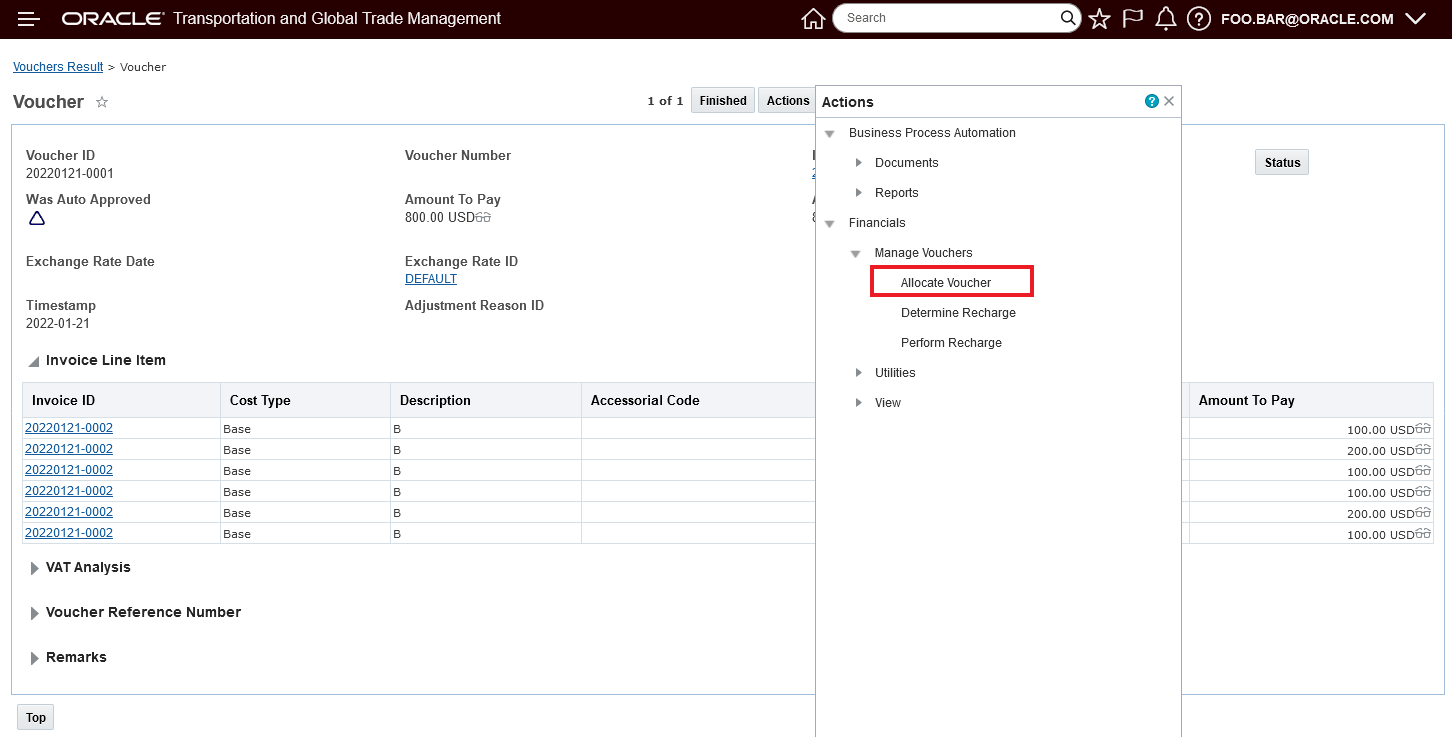Screen dimensions: 1452x737
Task: Expand the VAT Analysis section
Action: coord(35,568)
